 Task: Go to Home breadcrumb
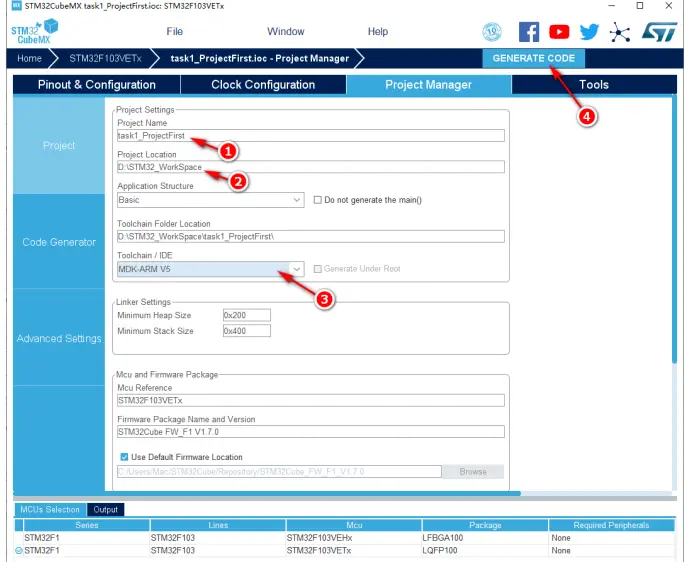point(29,59)
